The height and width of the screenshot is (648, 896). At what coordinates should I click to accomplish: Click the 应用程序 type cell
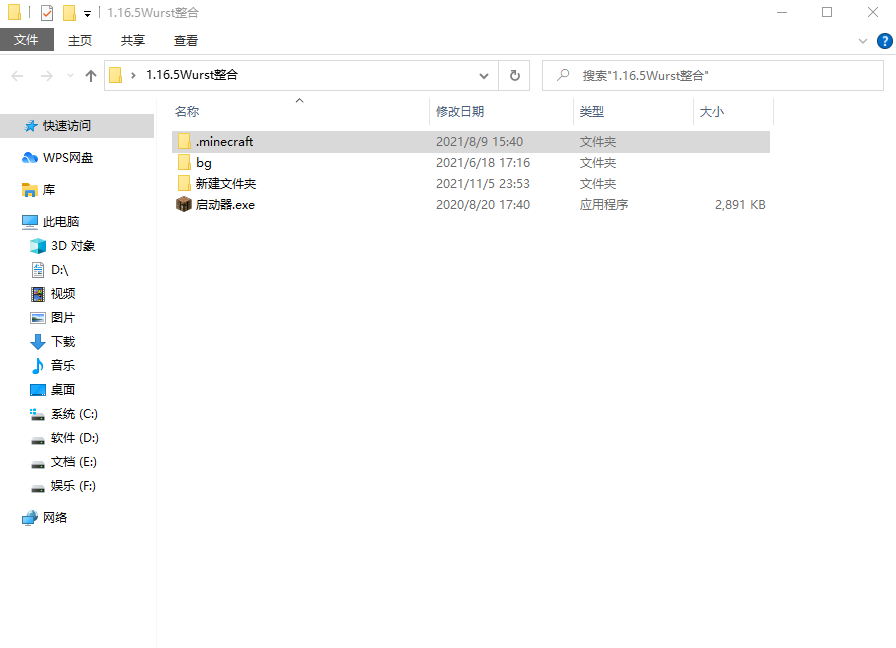[x=603, y=205]
